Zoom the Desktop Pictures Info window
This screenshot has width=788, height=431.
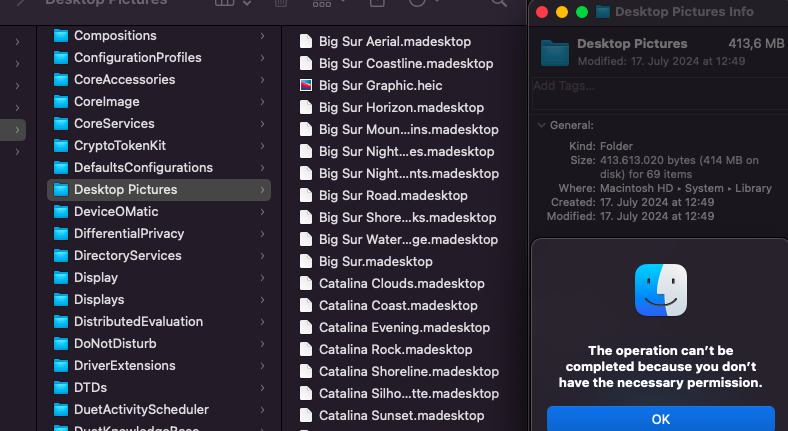(x=582, y=12)
